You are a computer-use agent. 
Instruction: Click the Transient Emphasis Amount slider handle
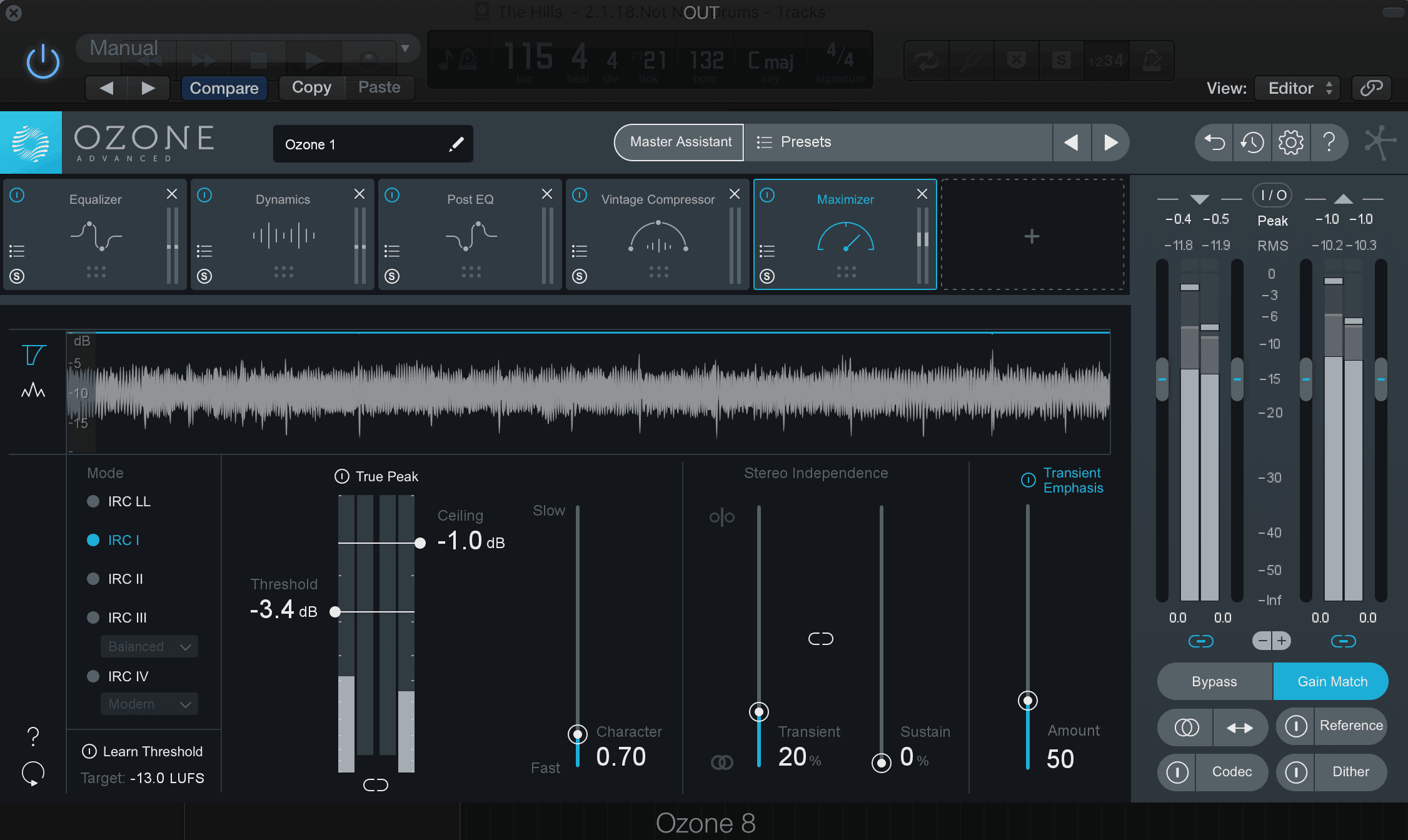click(x=1028, y=701)
